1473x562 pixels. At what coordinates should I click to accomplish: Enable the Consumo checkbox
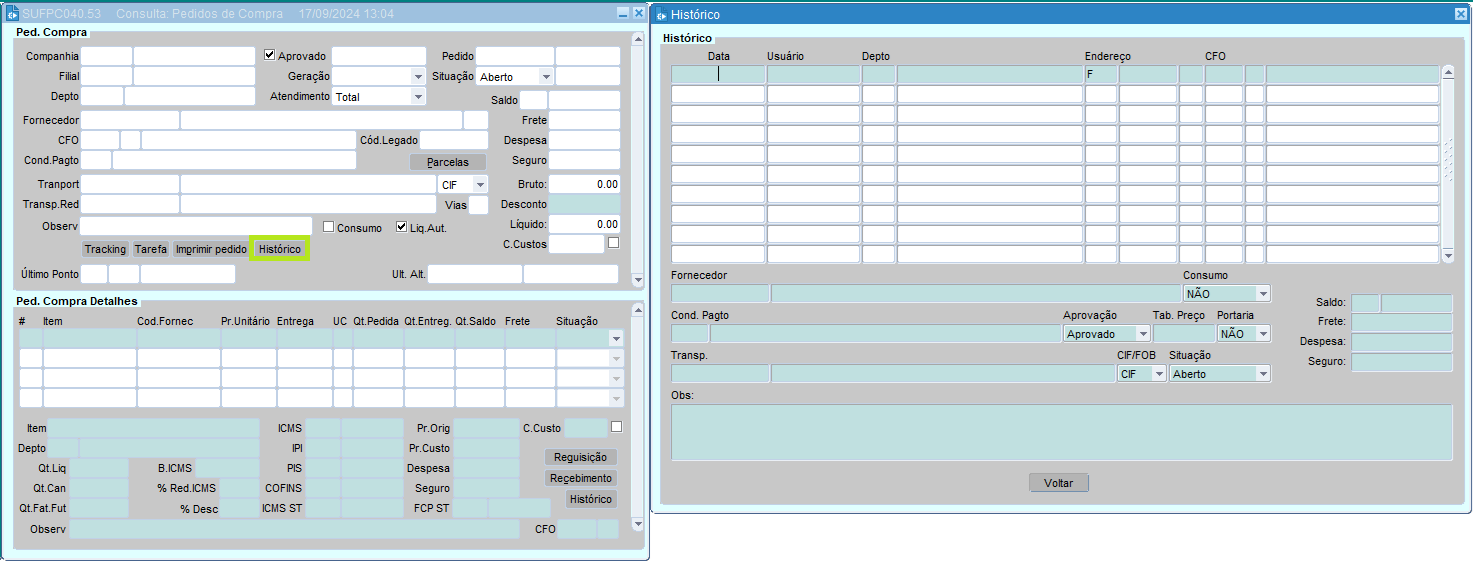(329, 227)
